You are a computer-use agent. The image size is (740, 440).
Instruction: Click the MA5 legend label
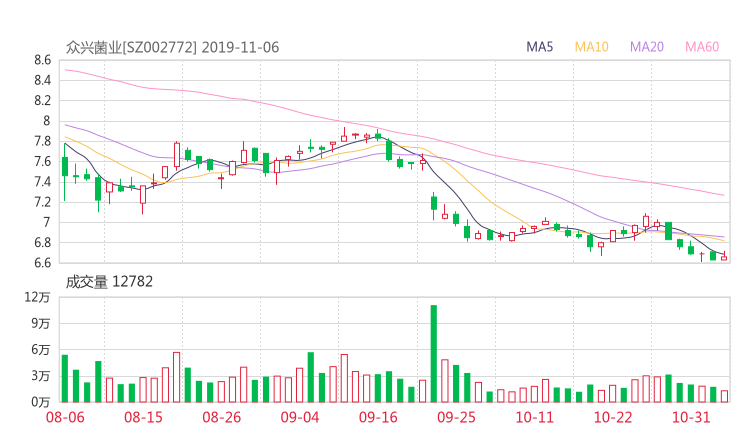(539, 47)
